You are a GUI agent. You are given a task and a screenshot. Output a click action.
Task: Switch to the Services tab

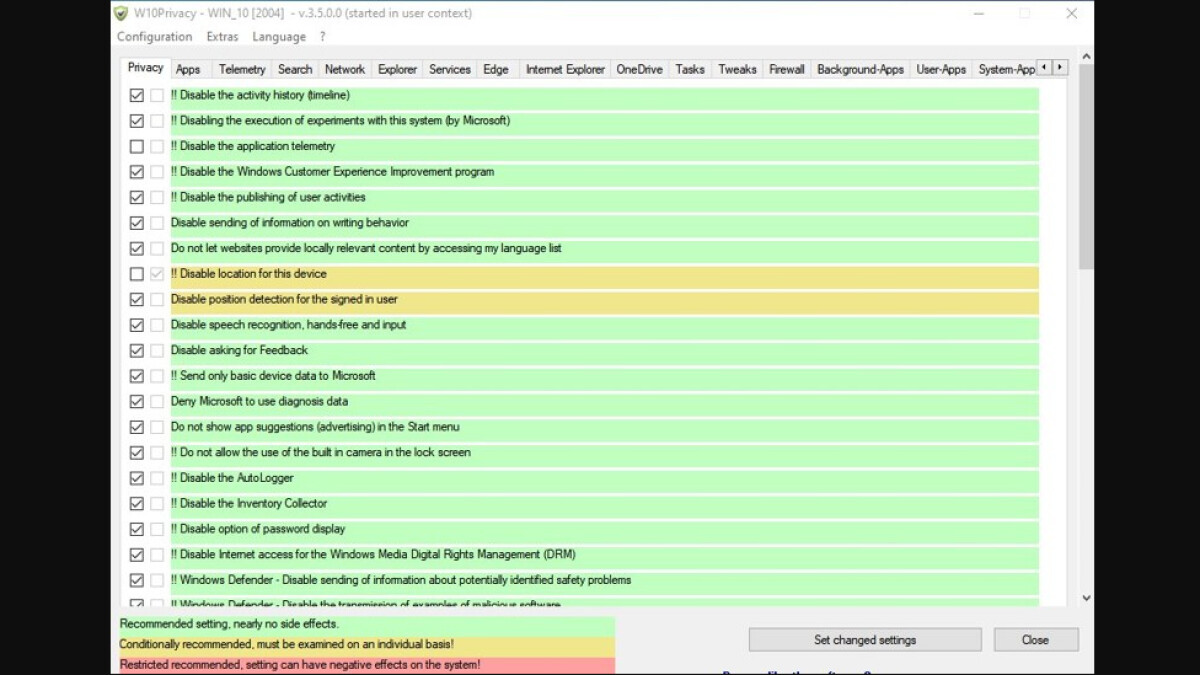[x=450, y=69]
